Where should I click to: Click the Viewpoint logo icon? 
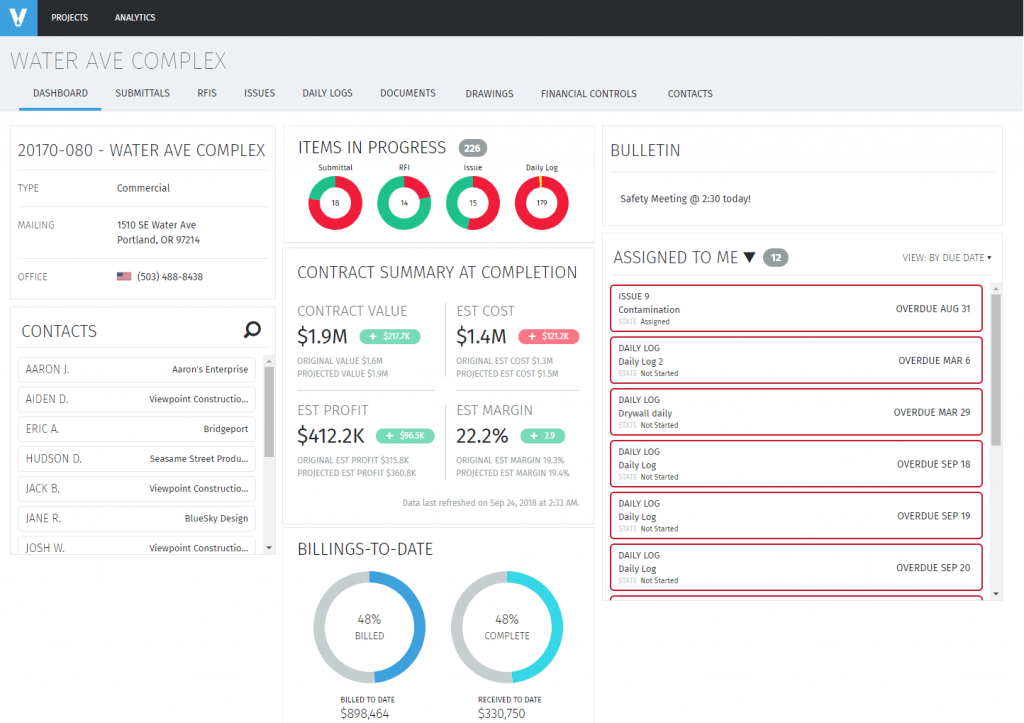tap(18, 17)
